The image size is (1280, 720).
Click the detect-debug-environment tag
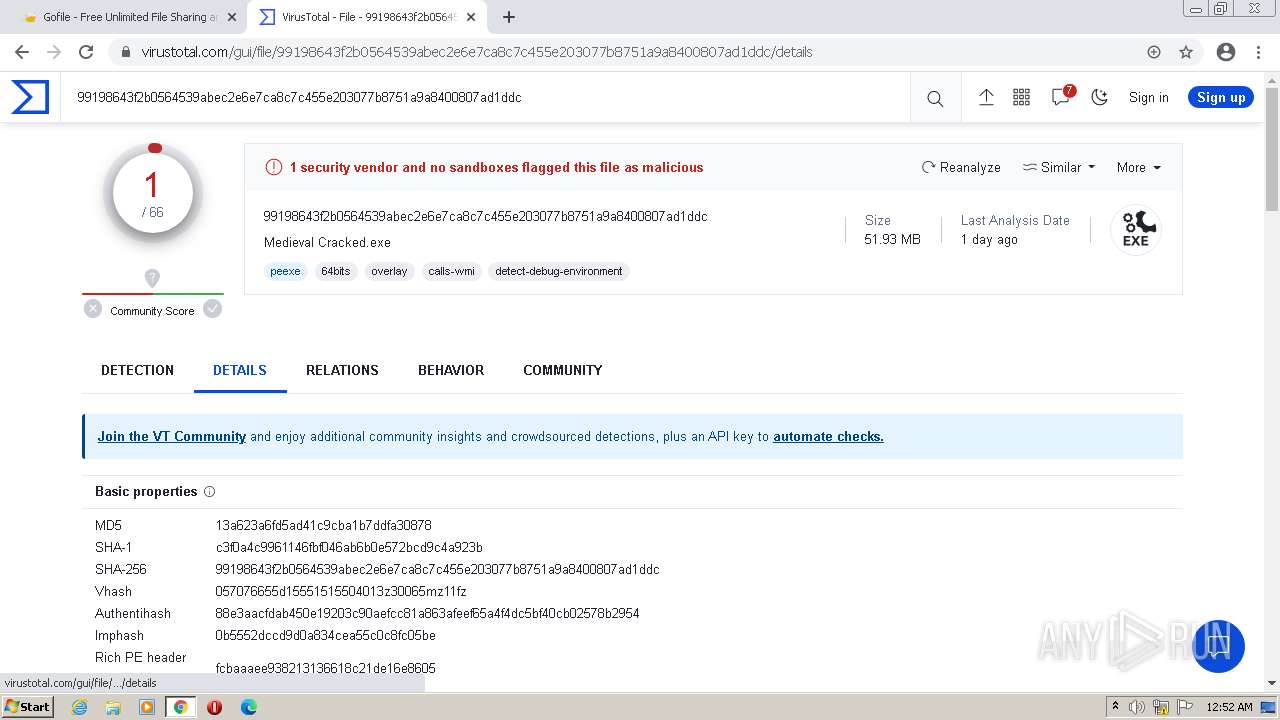[558, 271]
